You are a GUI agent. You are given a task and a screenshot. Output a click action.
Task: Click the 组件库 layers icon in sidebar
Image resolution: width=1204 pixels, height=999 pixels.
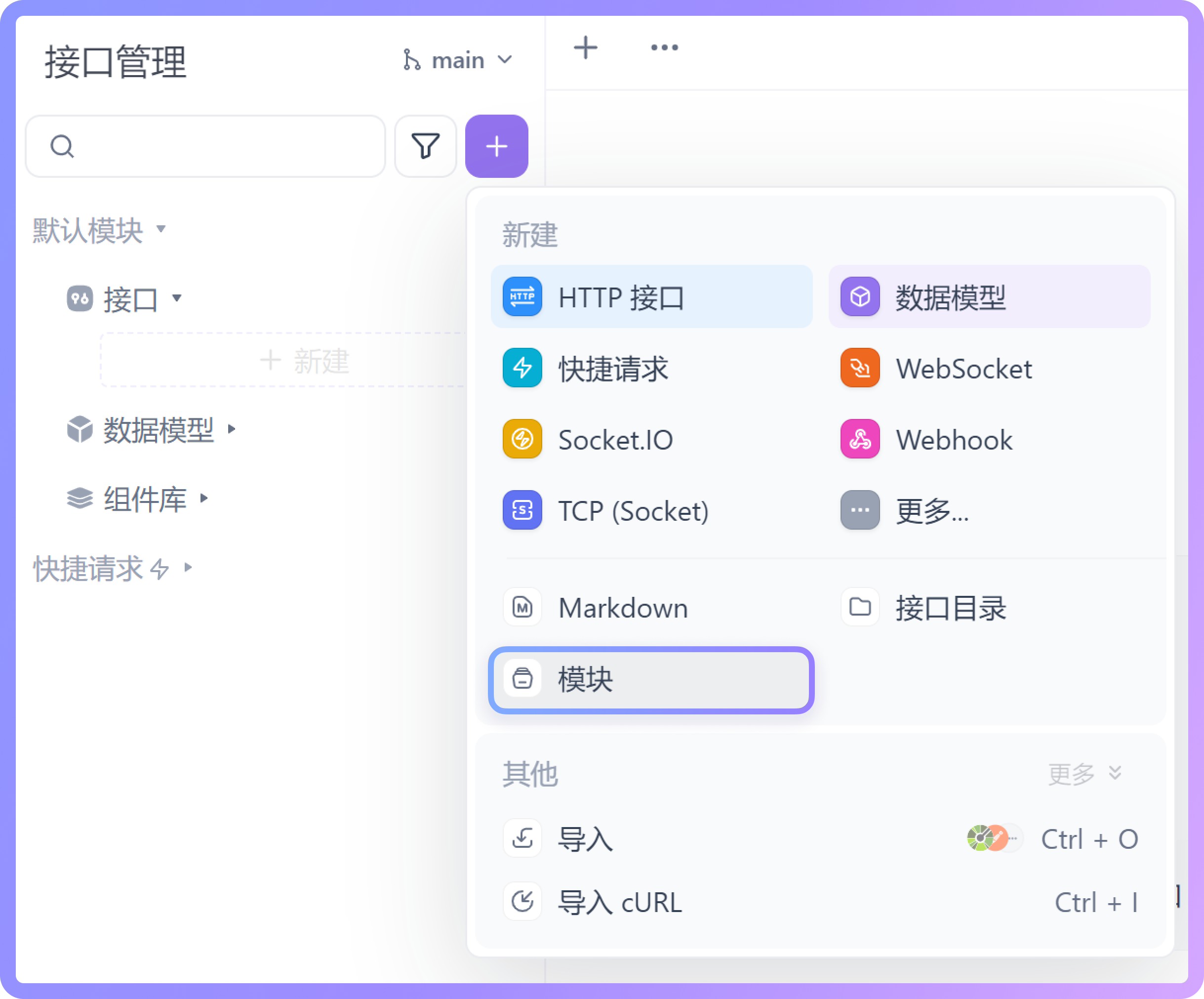click(80, 499)
